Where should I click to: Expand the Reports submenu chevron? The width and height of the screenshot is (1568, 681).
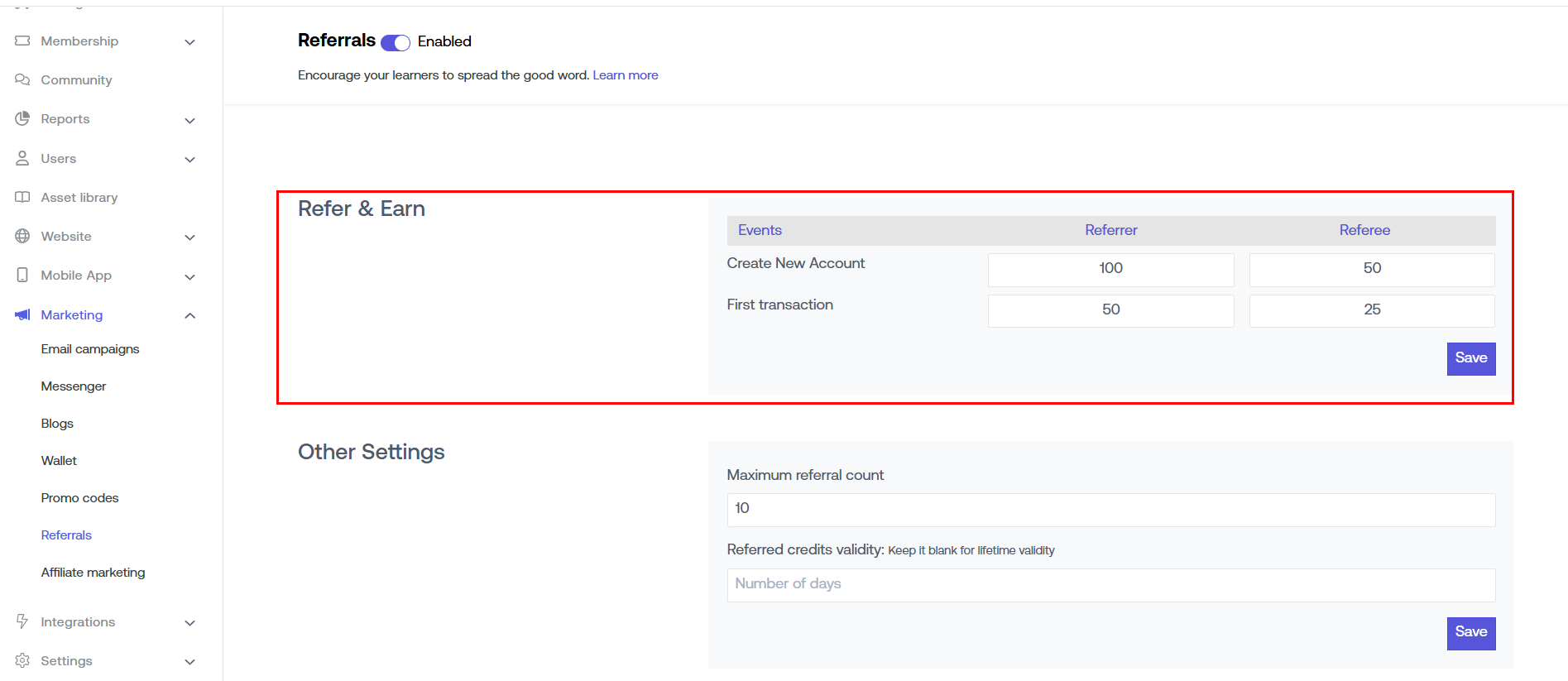coord(189,121)
